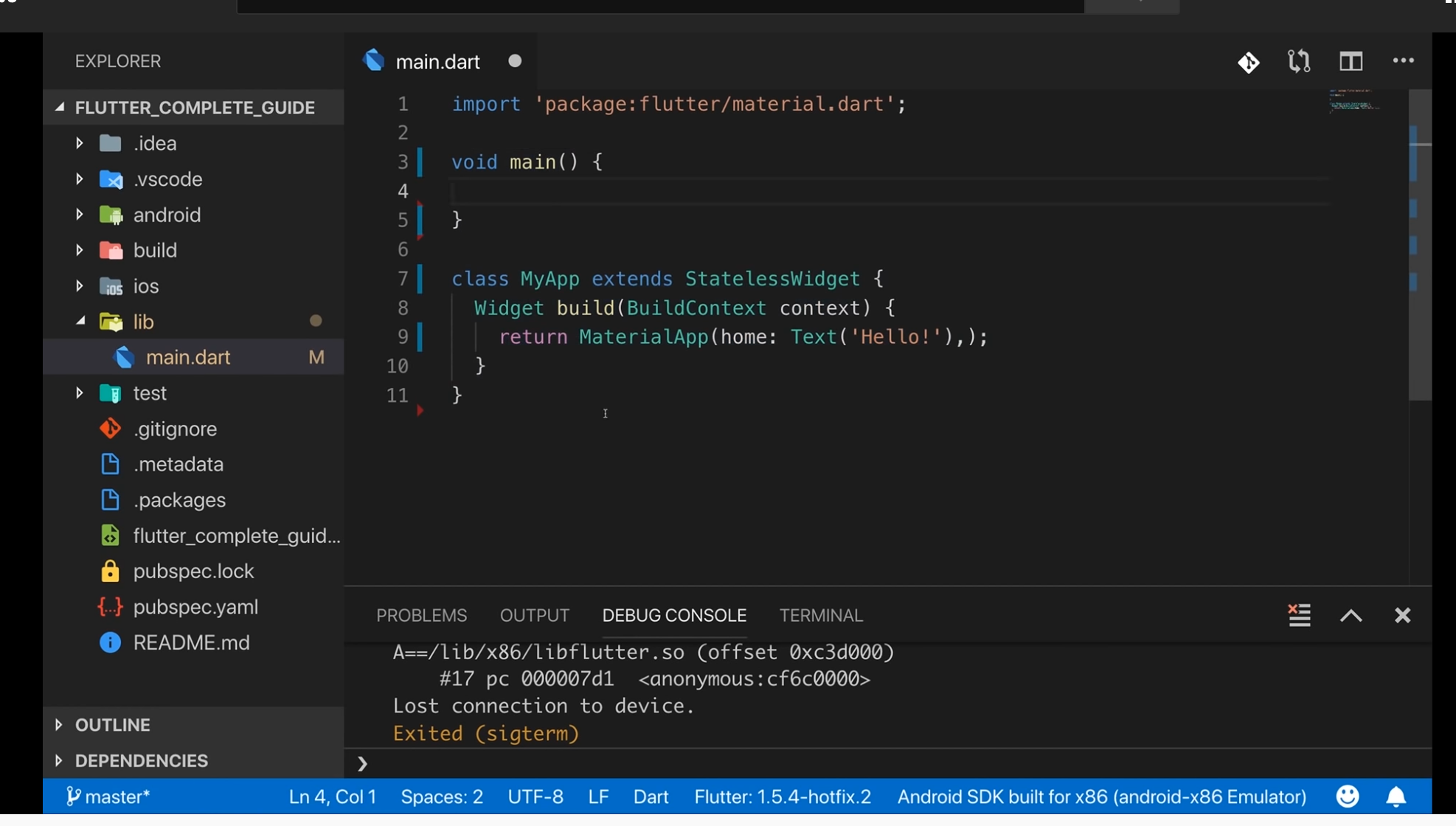The image size is (1456, 826).
Task: Open pubspec.yaml file in explorer
Action: point(195,607)
